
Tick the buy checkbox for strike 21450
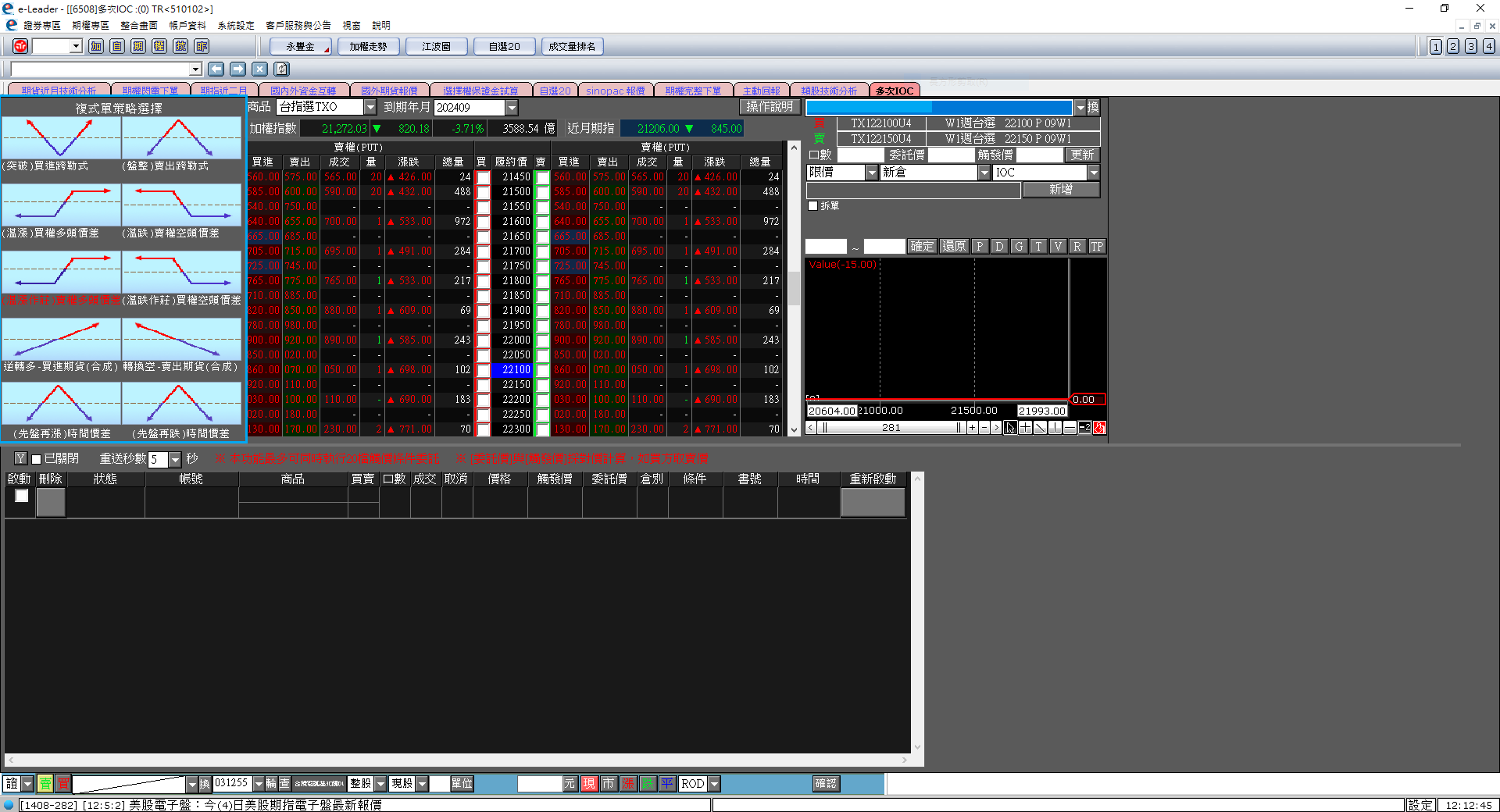tap(484, 177)
